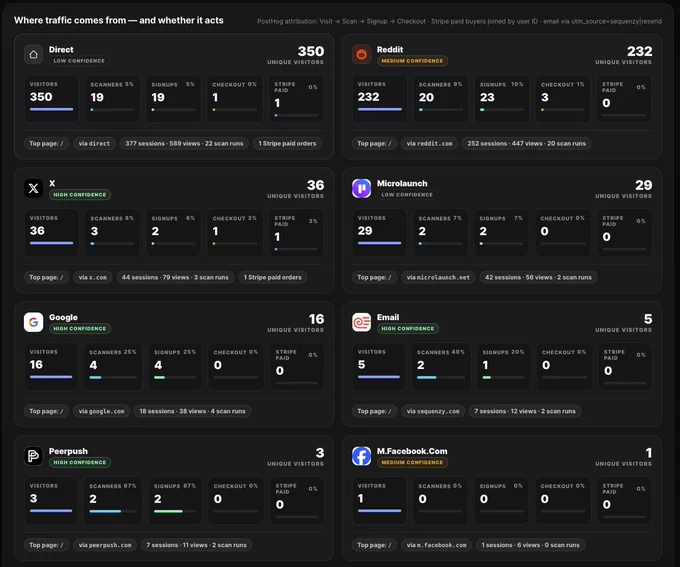The height and width of the screenshot is (567, 680).
Task: Click X's Scanners 3 stat tile
Action: [x=112, y=233]
